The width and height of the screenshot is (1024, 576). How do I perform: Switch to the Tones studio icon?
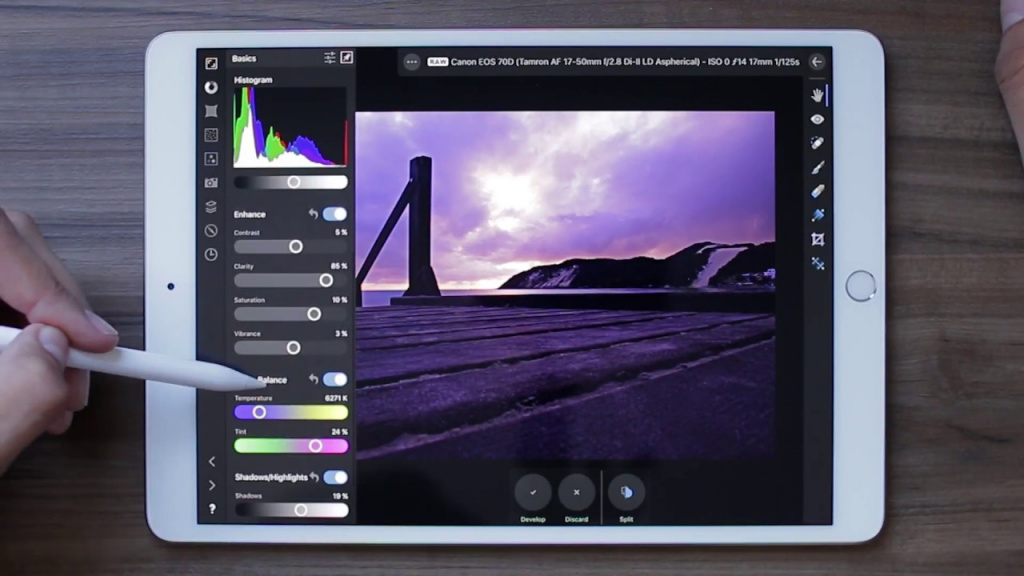tap(211, 87)
